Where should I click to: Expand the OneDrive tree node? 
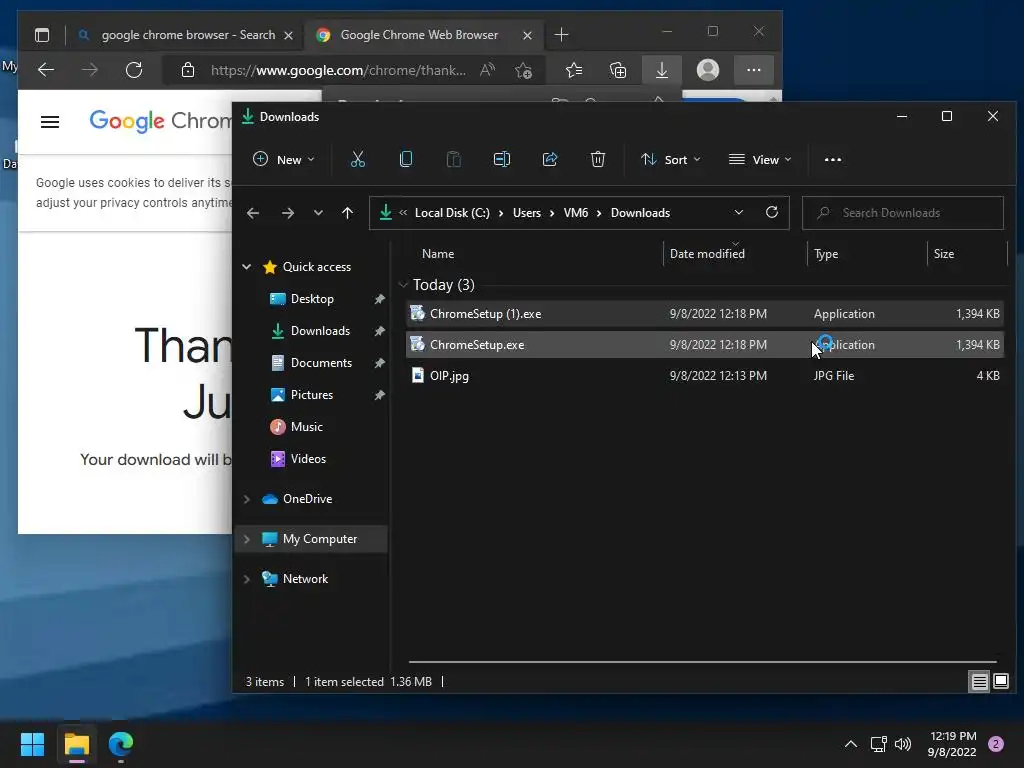(247, 499)
